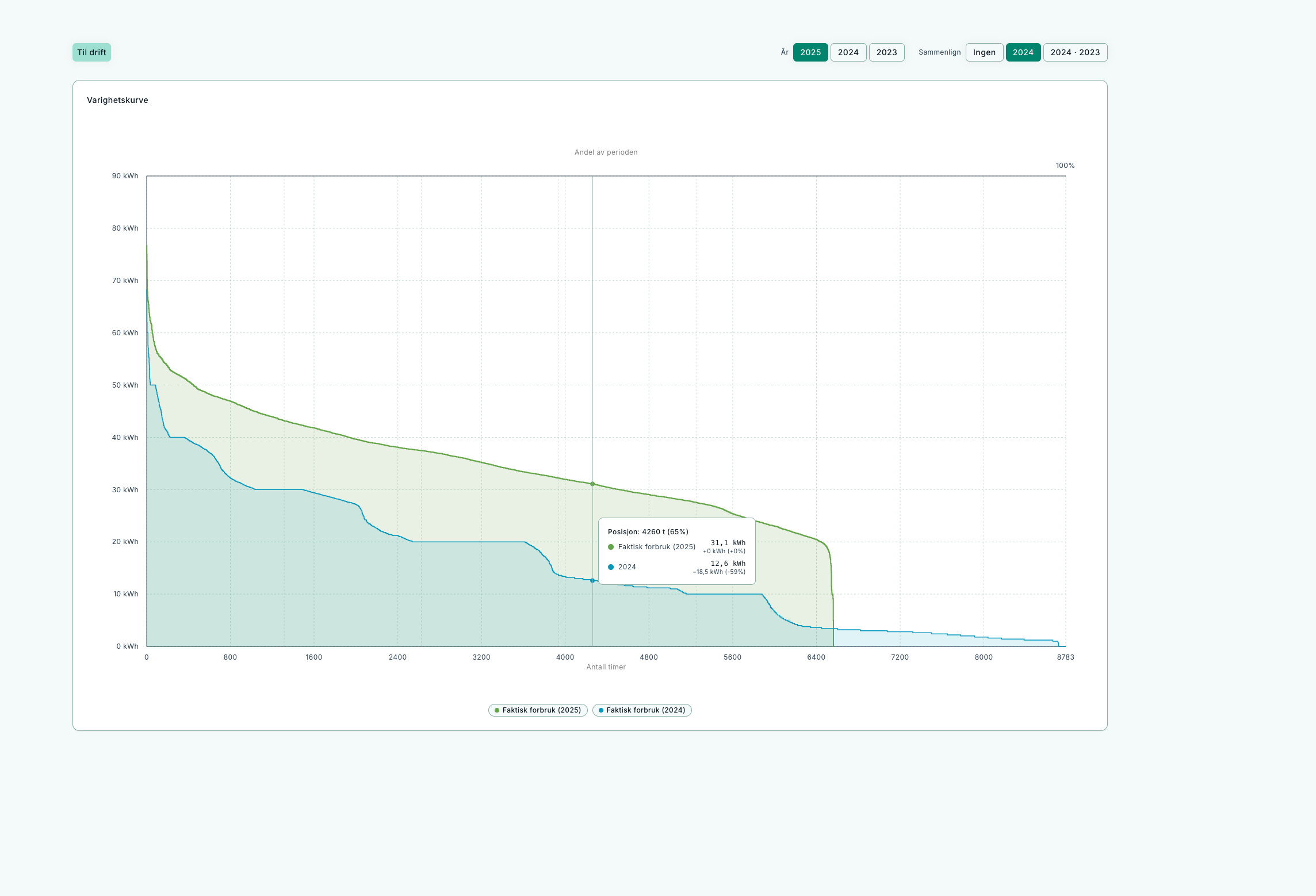Click green dot beside tooltip's Faktisk forbruk (2025)

[x=611, y=547]
